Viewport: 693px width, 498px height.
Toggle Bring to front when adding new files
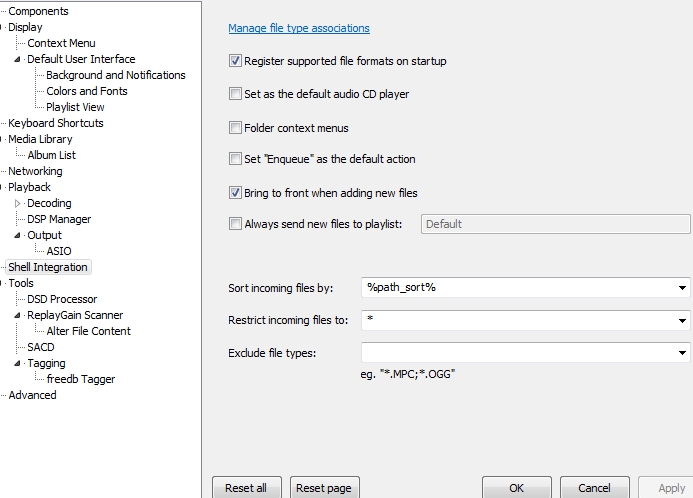pos(235,193)
